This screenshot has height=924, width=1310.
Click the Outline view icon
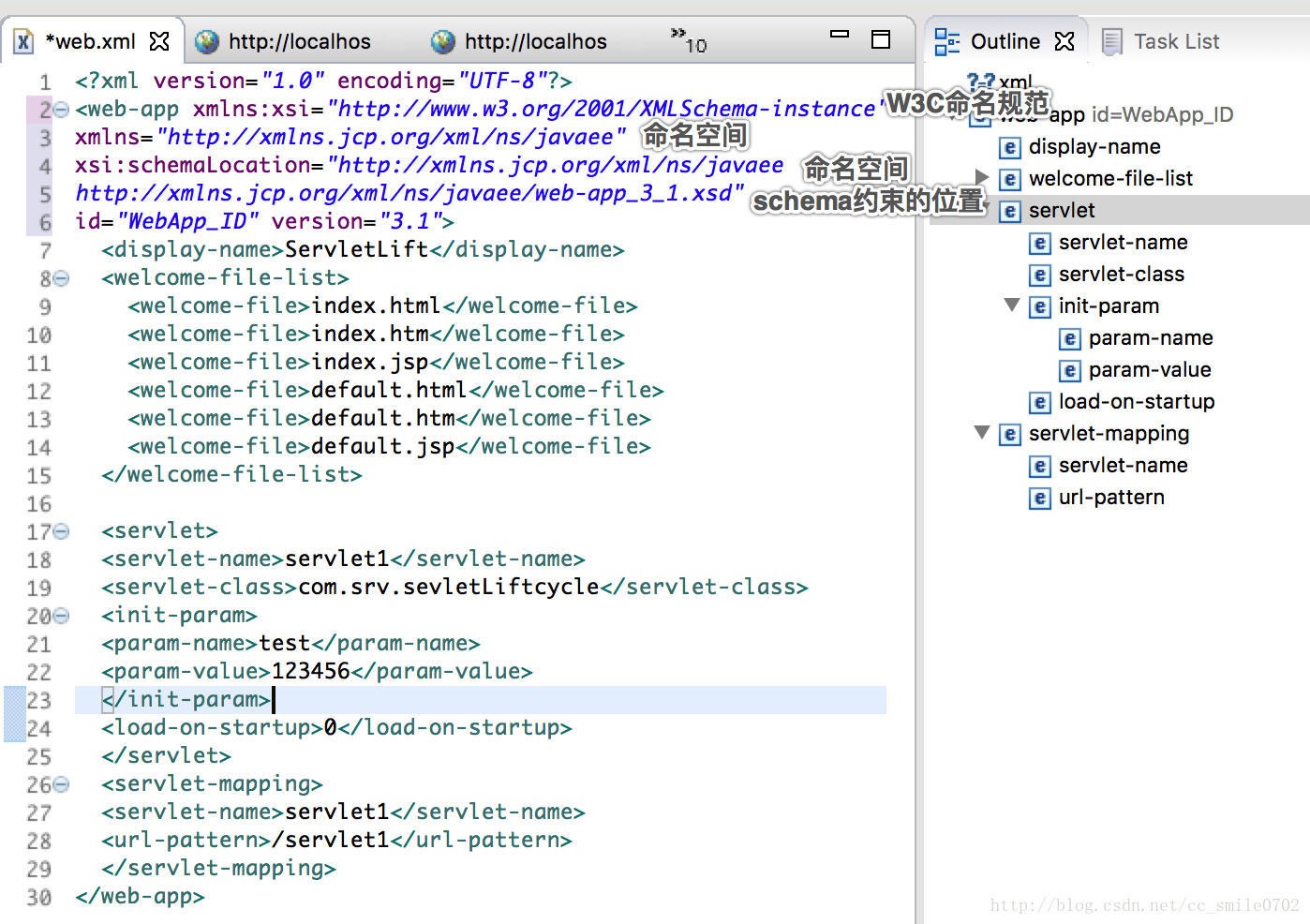click(947, 41)
